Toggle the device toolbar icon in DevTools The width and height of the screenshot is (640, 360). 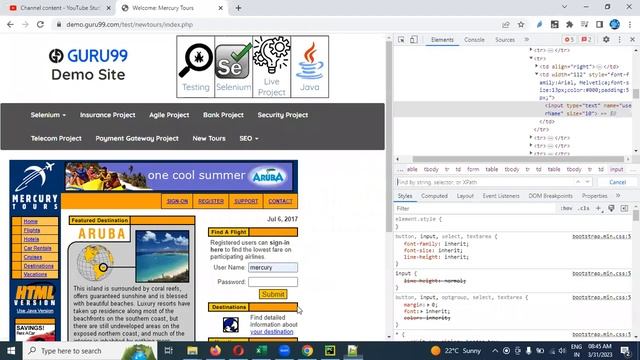(413, 40)
